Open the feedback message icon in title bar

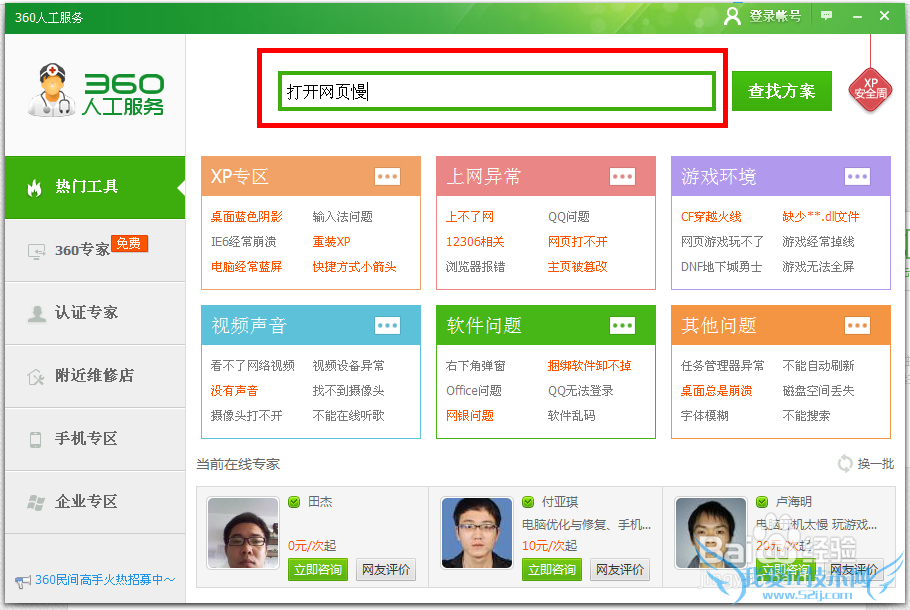[x=826, y=16]
